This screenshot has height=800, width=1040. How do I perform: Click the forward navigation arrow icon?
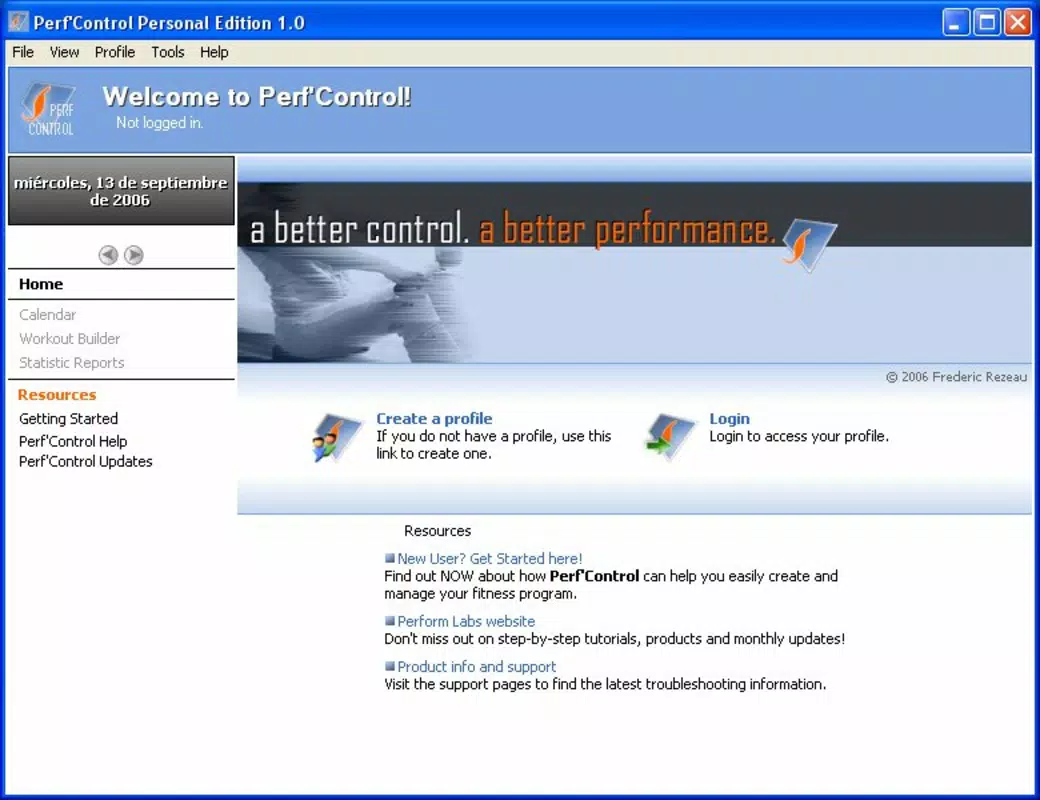coord(134,255)
